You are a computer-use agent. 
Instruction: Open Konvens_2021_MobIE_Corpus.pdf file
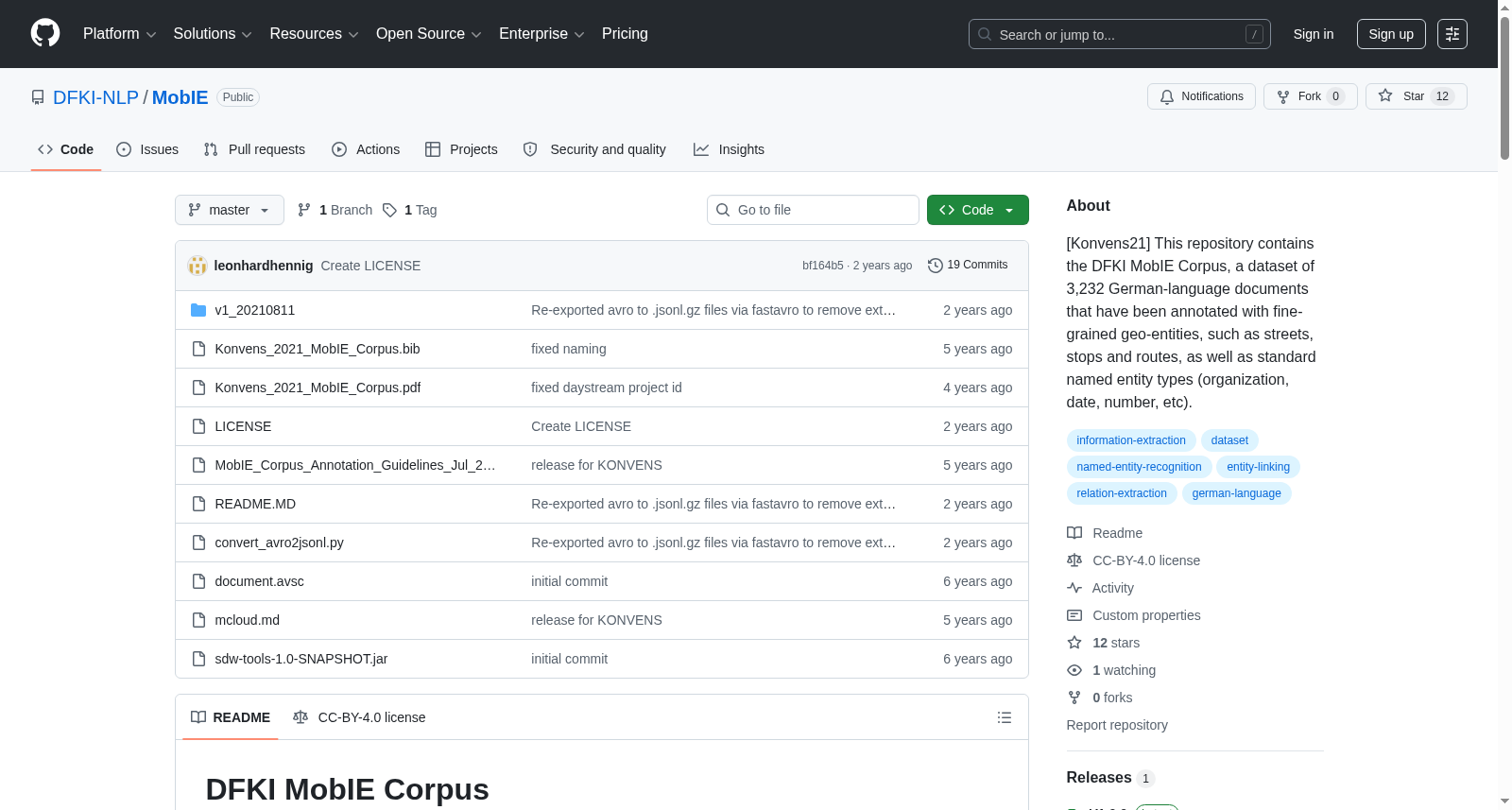tap(318, 388)
